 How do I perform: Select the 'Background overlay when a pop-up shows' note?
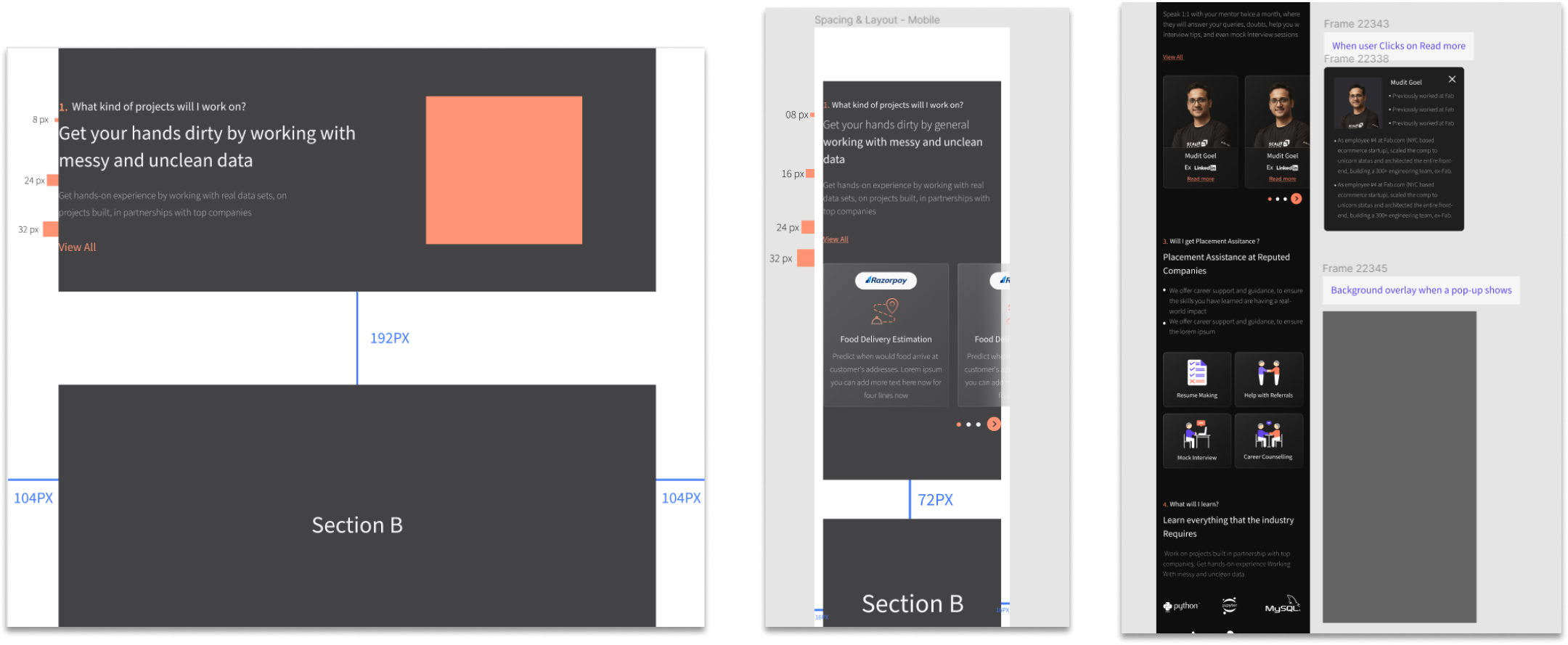[1421, 290]
